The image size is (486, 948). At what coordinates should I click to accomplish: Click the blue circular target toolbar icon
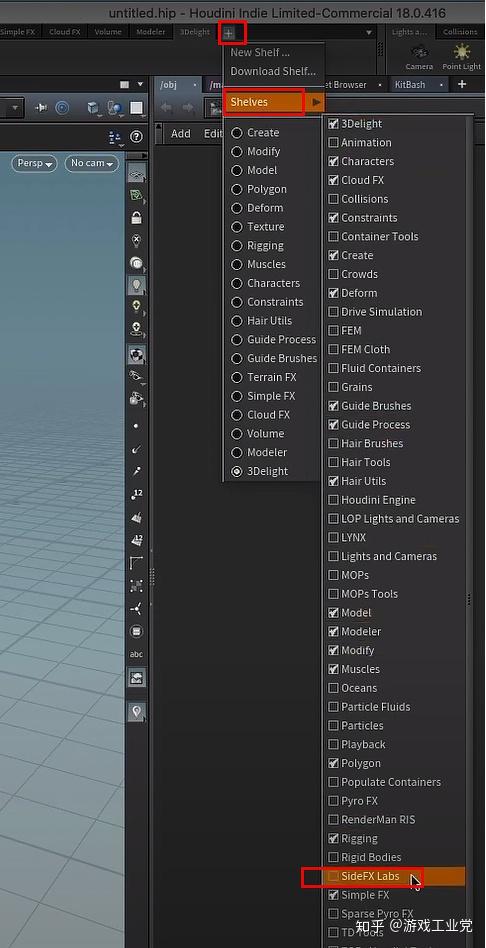click(62, 108)
